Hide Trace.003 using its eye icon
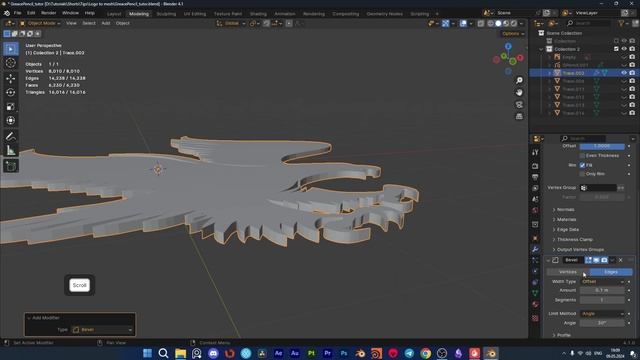640x360 pixels. 624,73
